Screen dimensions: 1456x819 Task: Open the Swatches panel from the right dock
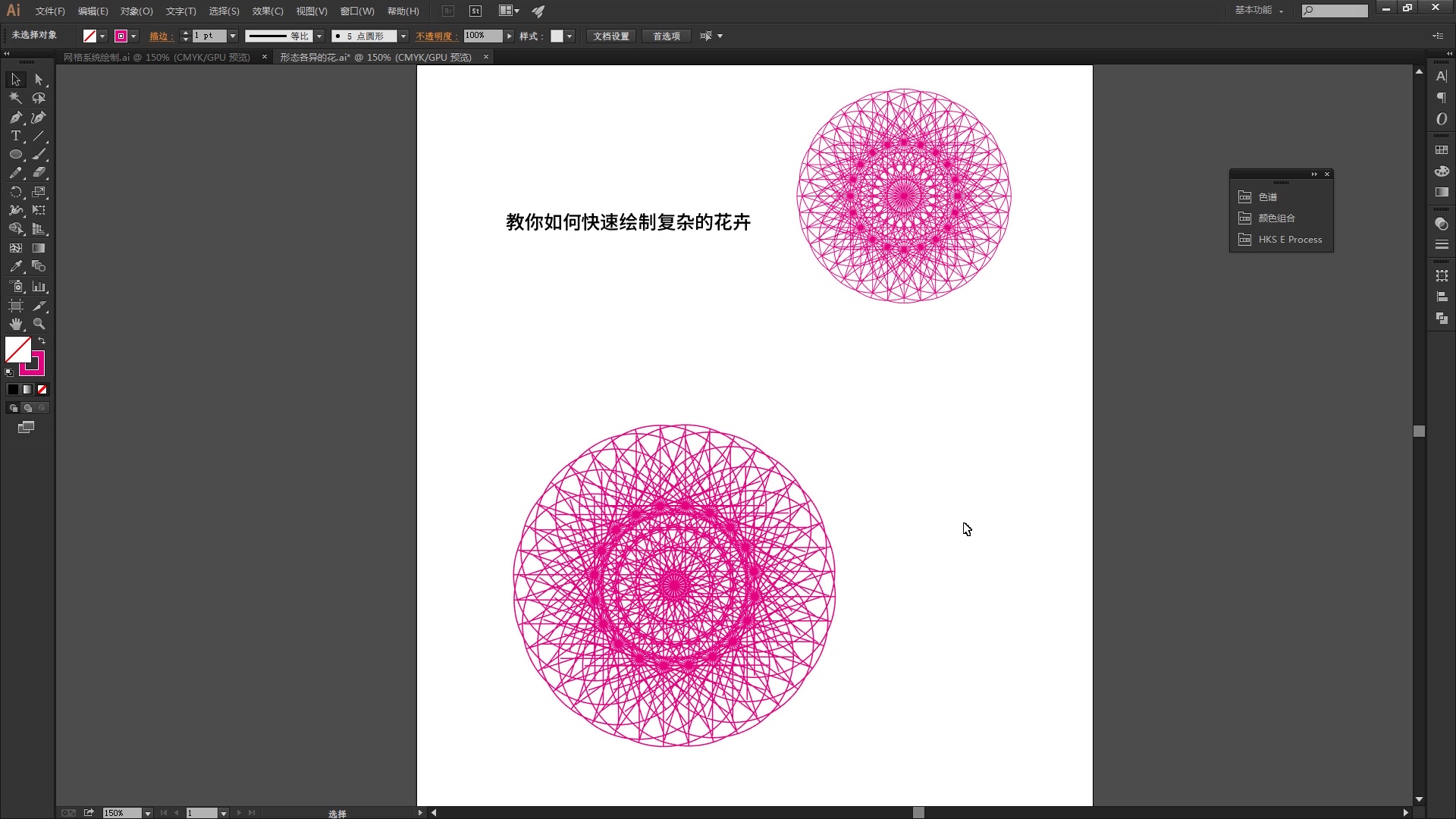click(x=1441, y=148)
